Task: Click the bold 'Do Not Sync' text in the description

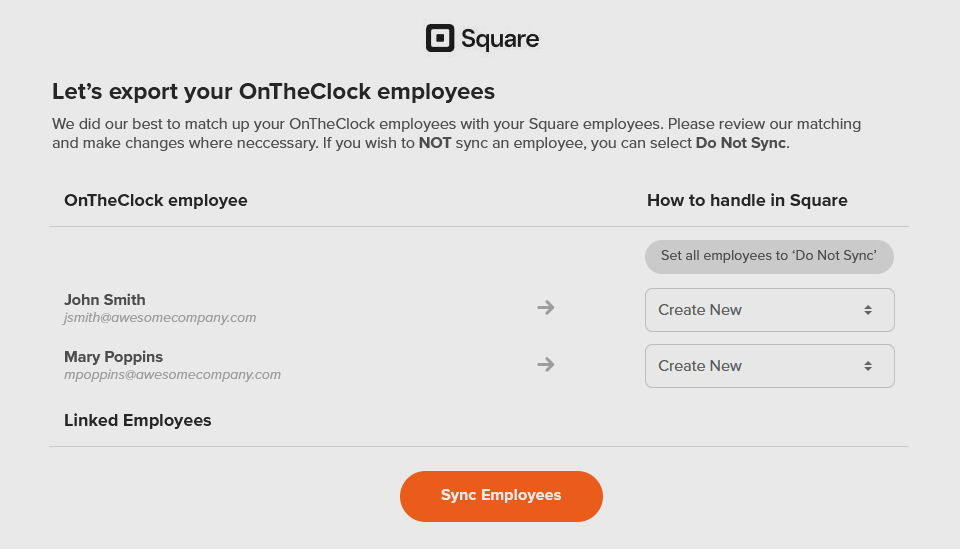Action: coord(741,143)
